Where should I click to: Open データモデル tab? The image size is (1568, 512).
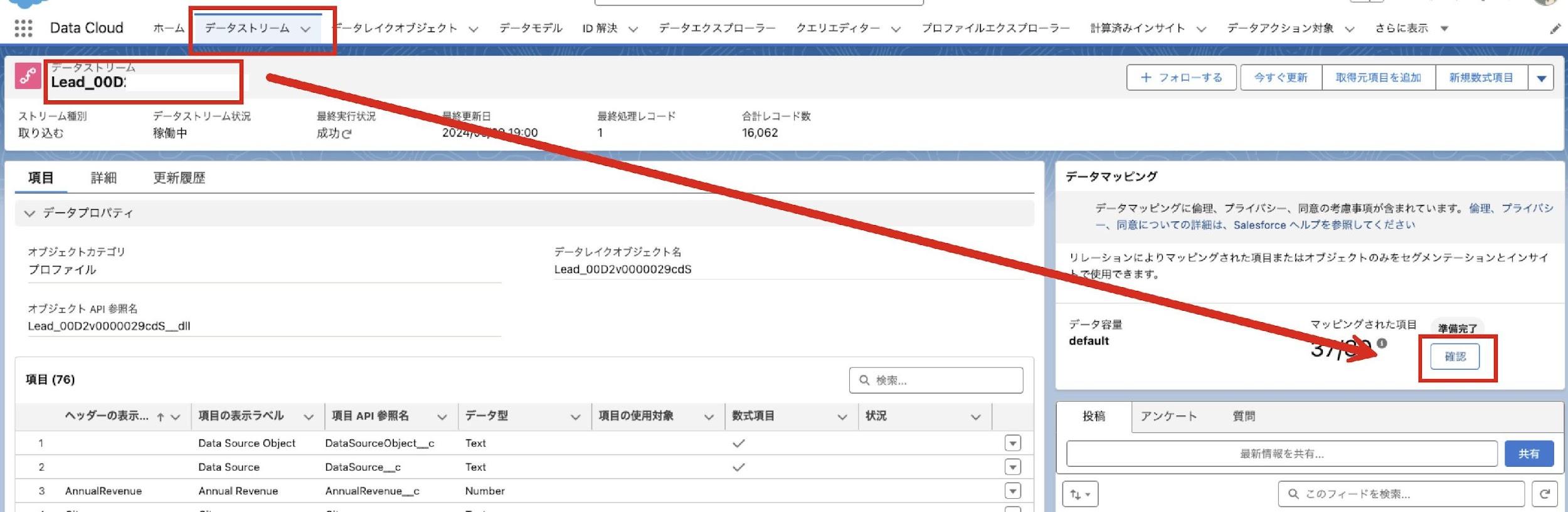[531, 28]
